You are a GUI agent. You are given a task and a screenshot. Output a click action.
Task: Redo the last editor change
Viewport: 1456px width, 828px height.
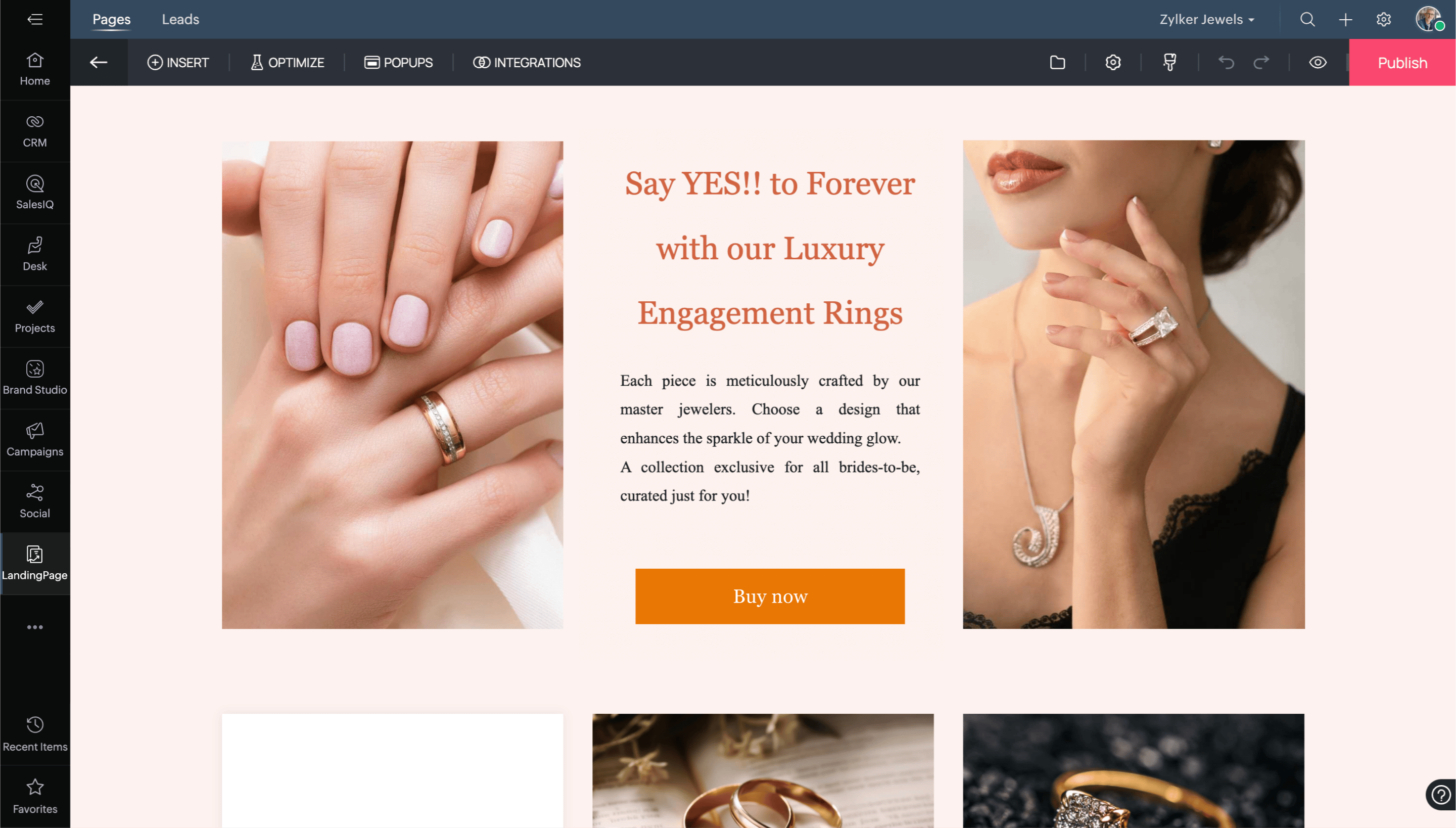1261,63
